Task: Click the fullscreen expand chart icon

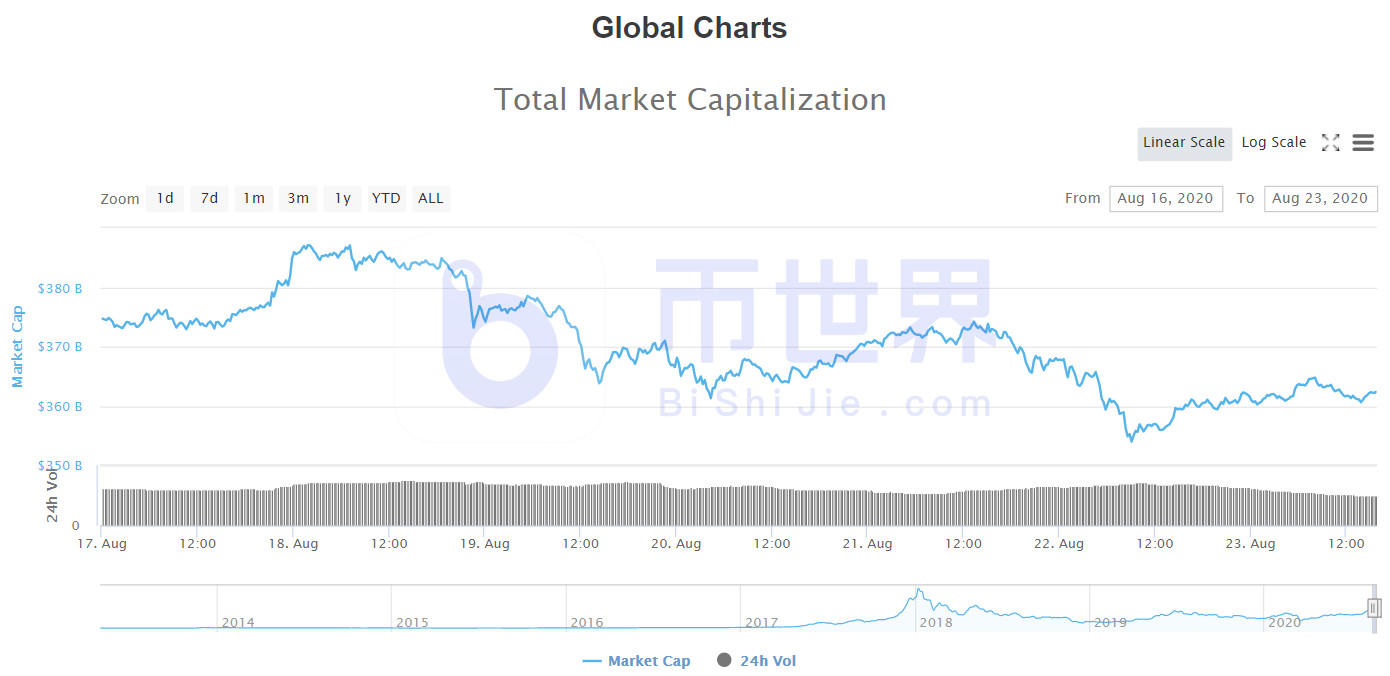Action: [1331, 143]
